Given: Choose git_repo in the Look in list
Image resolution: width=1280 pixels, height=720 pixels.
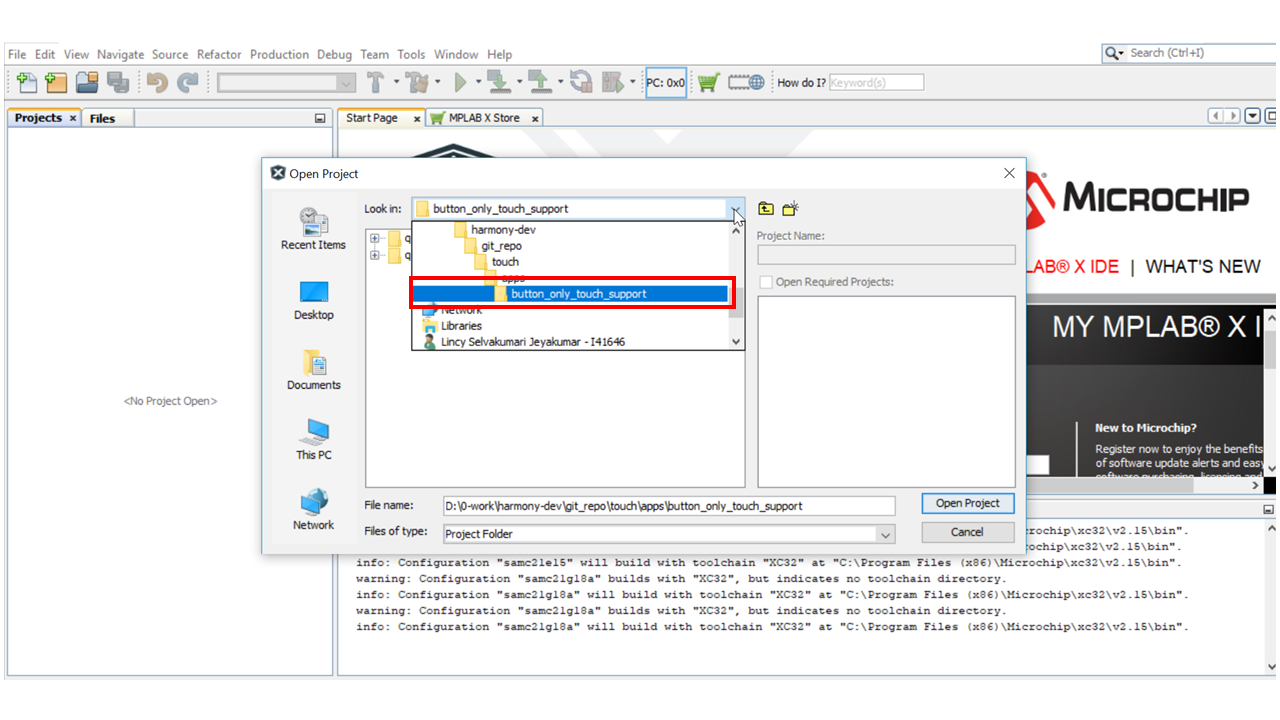Looking at the screenshot, I should click(x=501, y=246).
